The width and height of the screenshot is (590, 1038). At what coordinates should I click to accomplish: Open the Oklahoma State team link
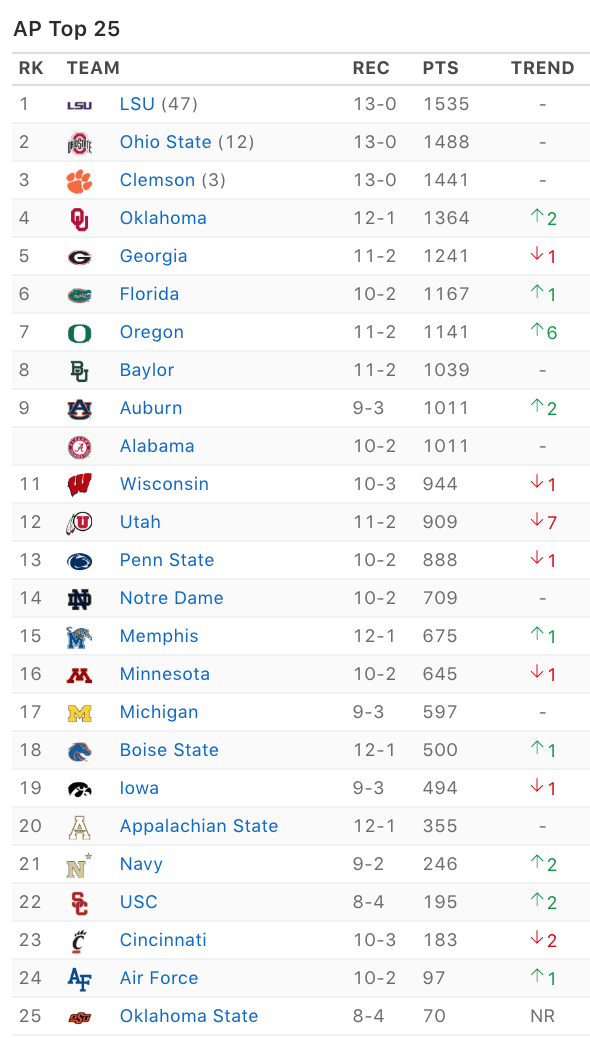tap(189, 1016)
